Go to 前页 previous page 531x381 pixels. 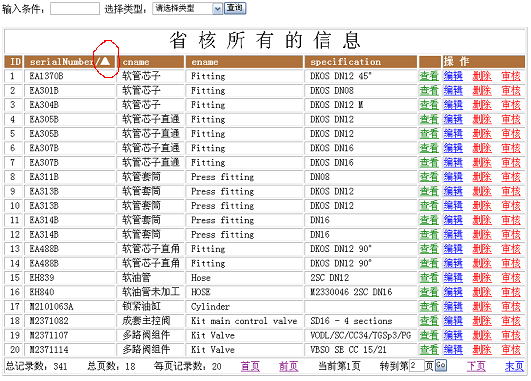tap(289, 366)
